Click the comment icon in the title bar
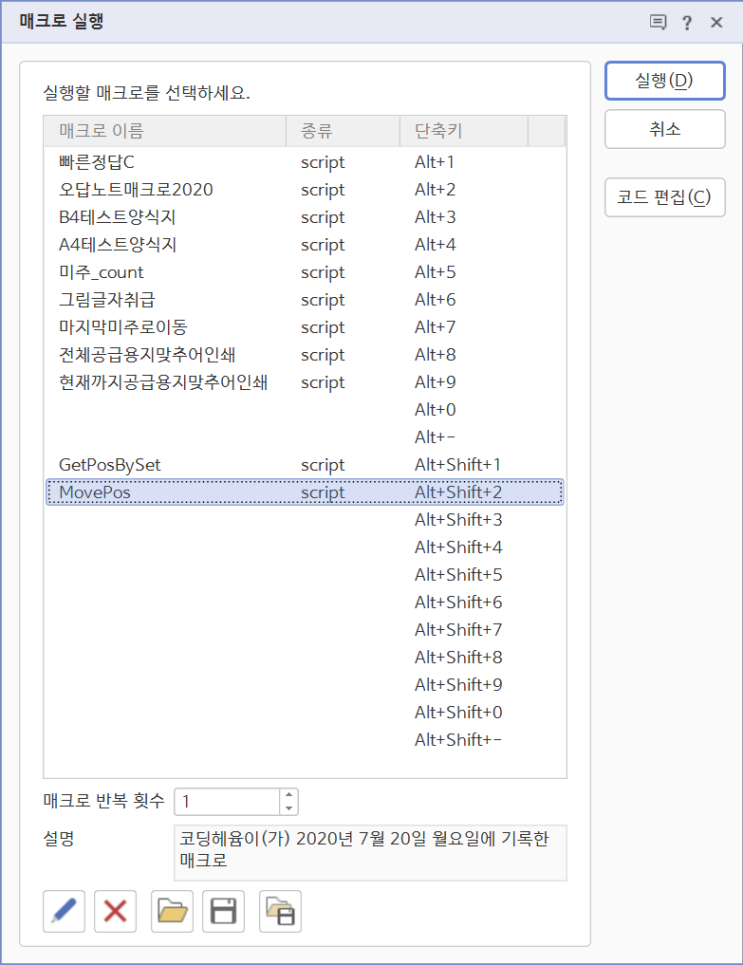Viewport: 743px width, 965px height. tap(658, 23)
